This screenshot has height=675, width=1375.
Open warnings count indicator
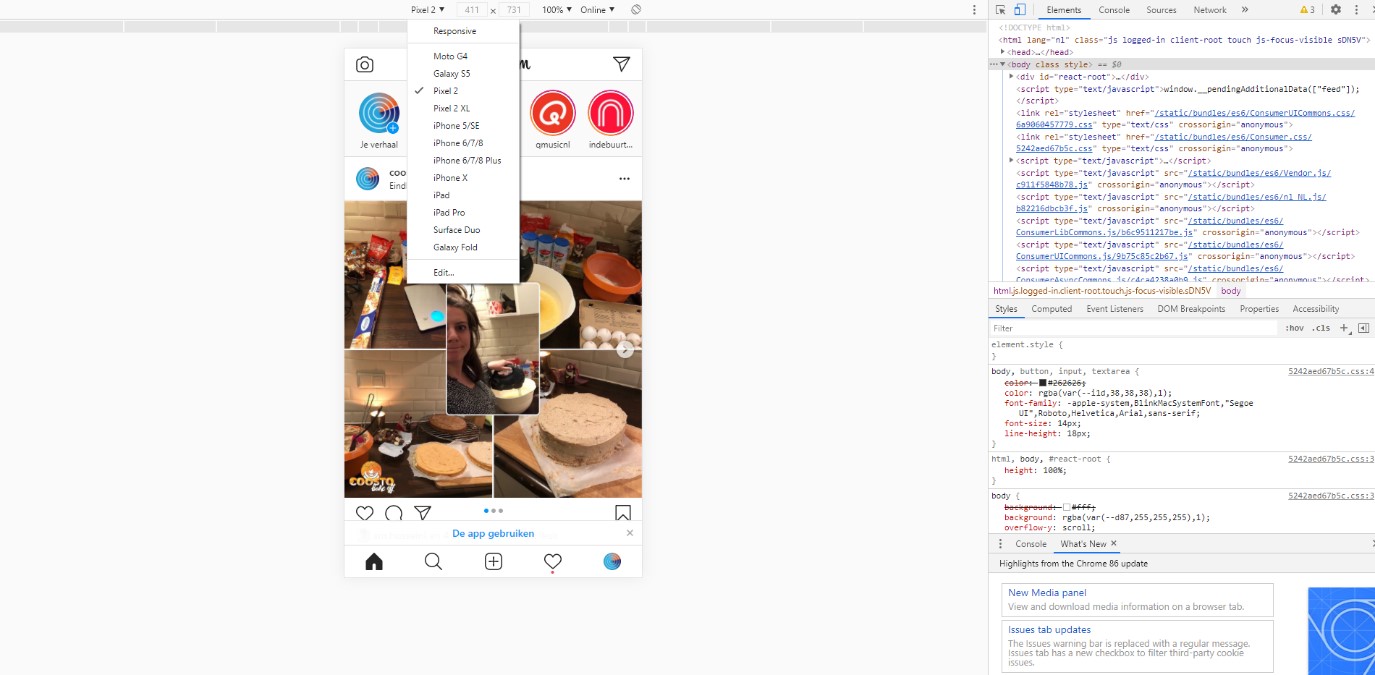1307,10
